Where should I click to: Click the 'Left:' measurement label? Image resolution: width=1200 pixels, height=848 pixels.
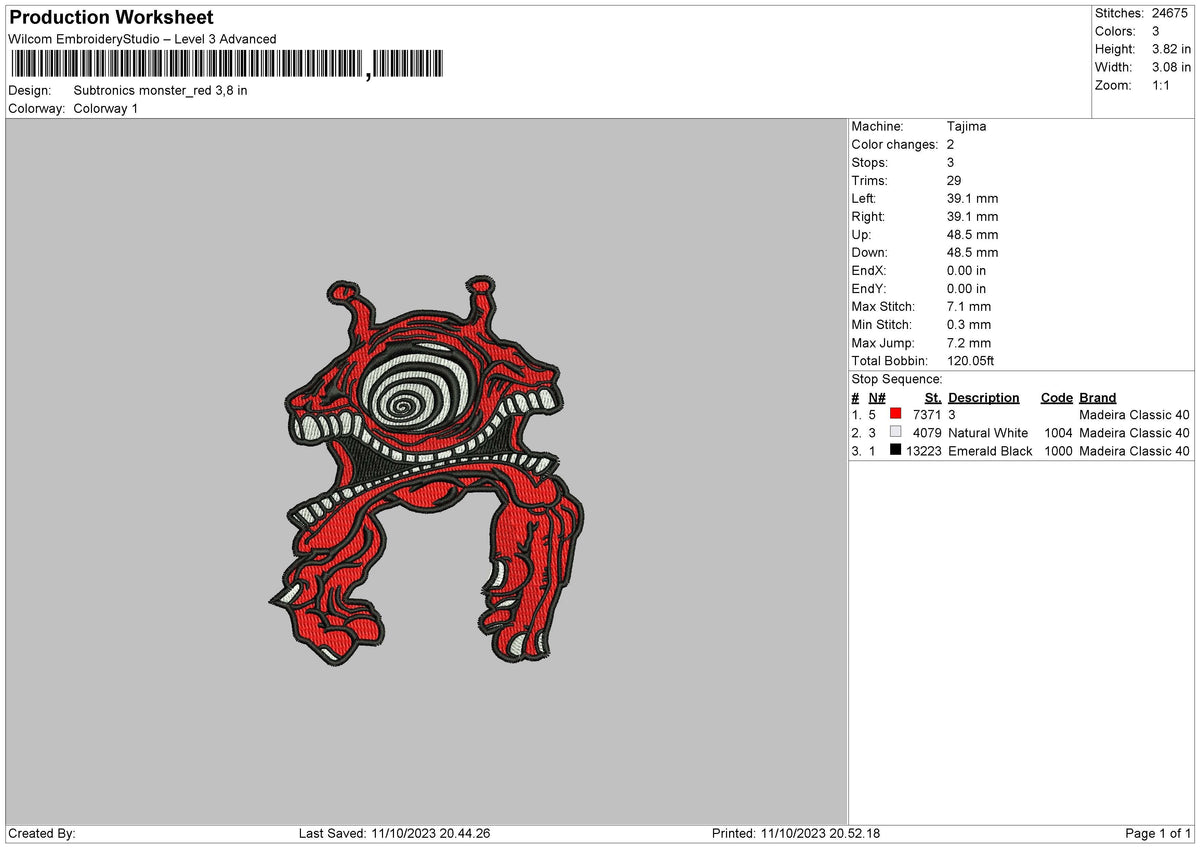pyautogui.click(x=864, y=198)
